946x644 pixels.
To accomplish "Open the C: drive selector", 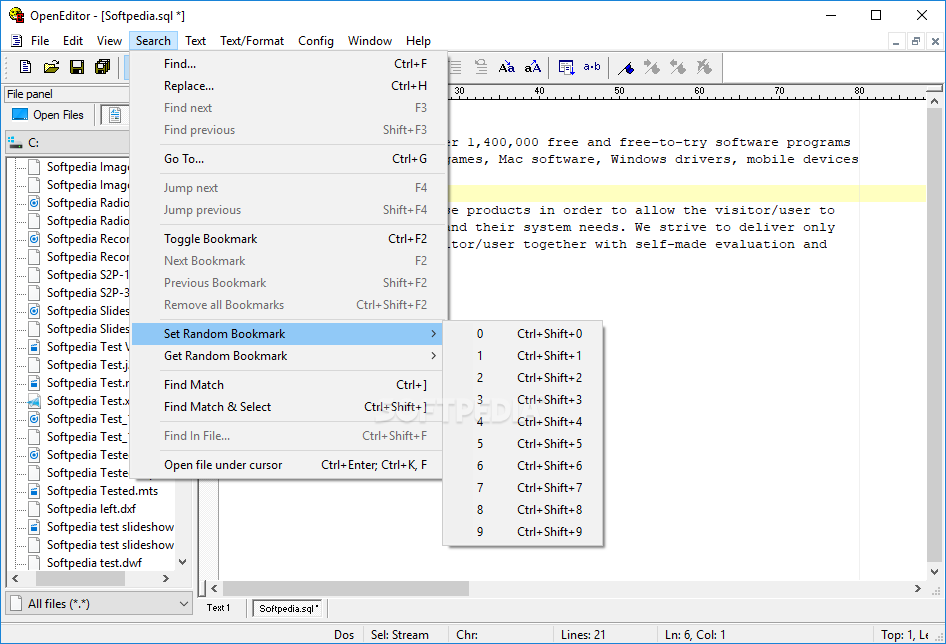I will pos(68,142).
